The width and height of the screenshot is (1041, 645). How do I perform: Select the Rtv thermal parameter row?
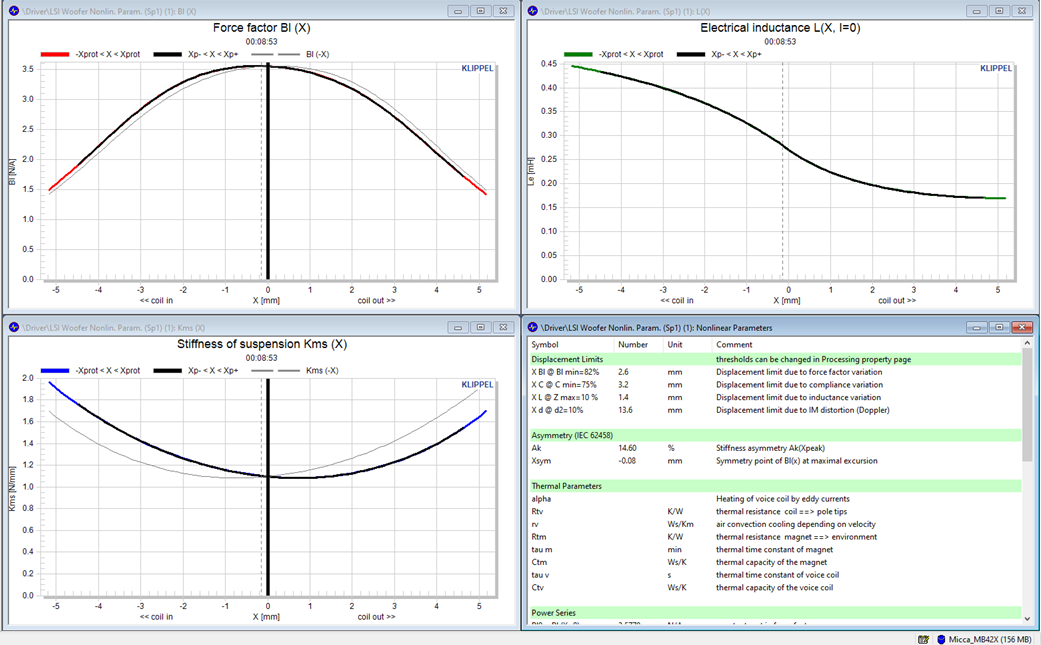coord(775,512)
